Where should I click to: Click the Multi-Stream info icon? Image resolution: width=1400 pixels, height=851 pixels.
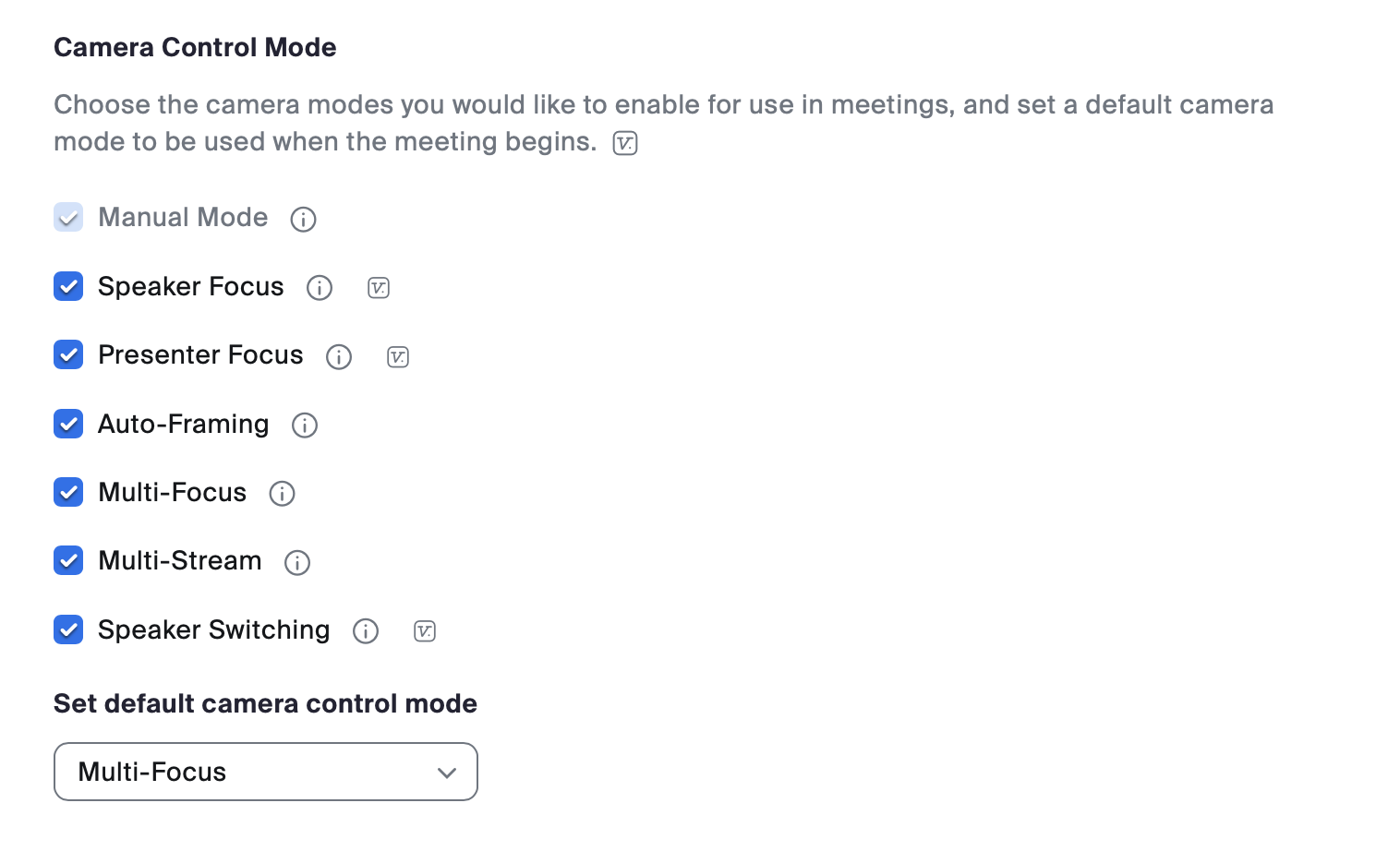(297, 562)
